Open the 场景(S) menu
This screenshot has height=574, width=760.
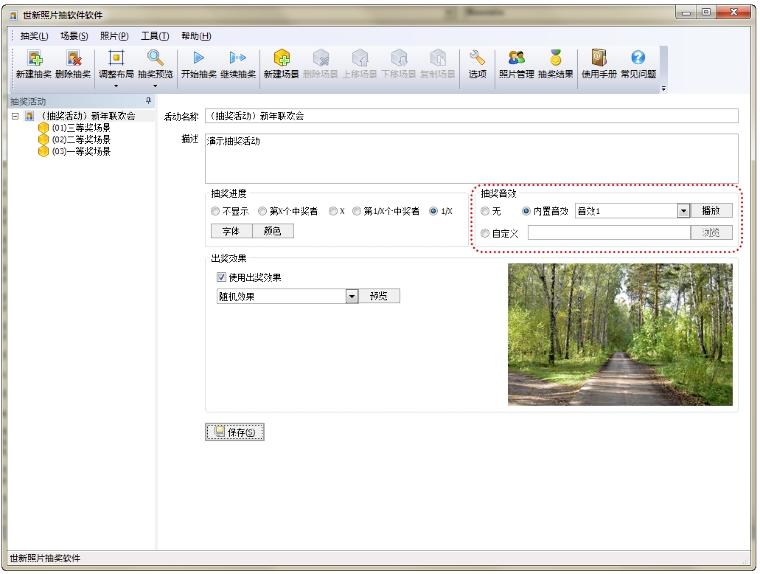(x=74, y=35)
